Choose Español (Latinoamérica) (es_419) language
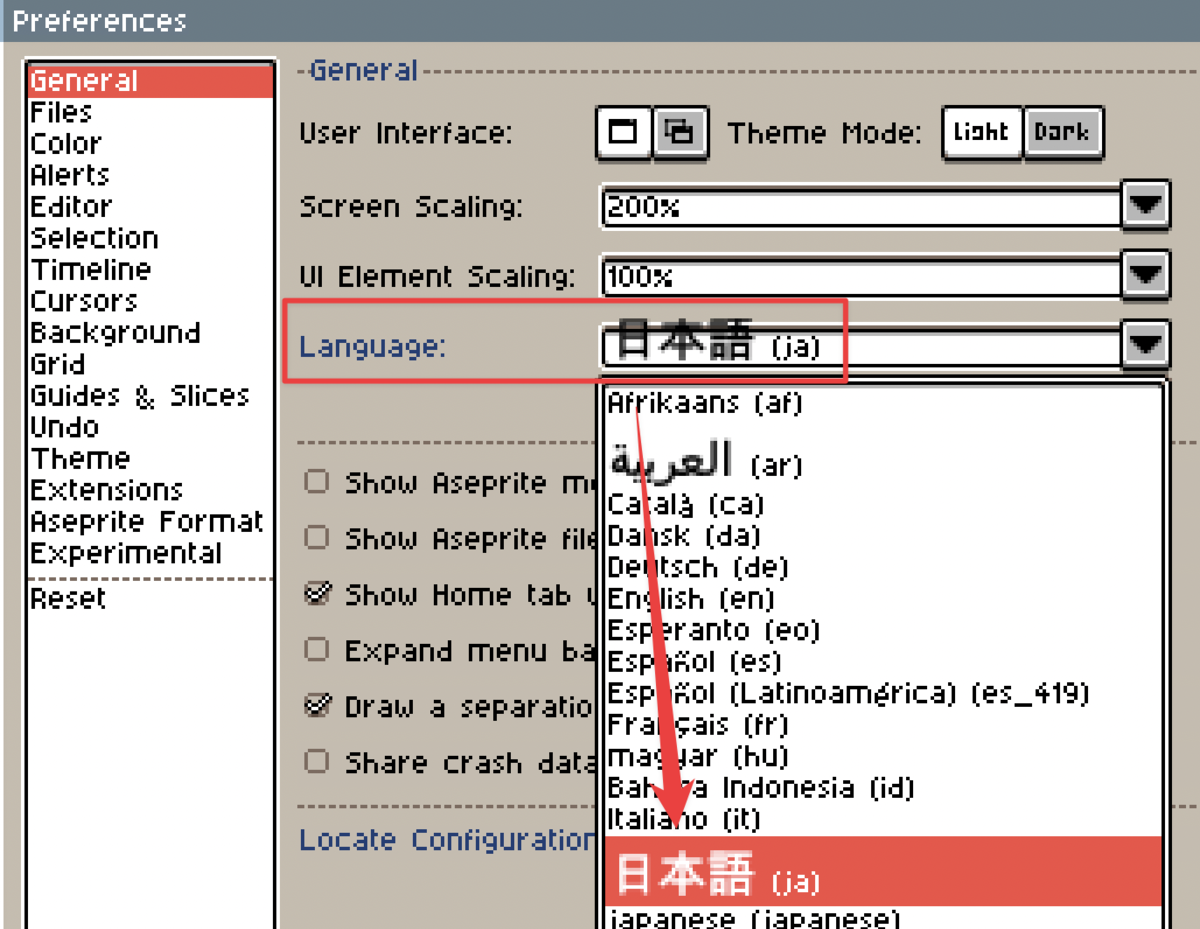 pos(883,693)
